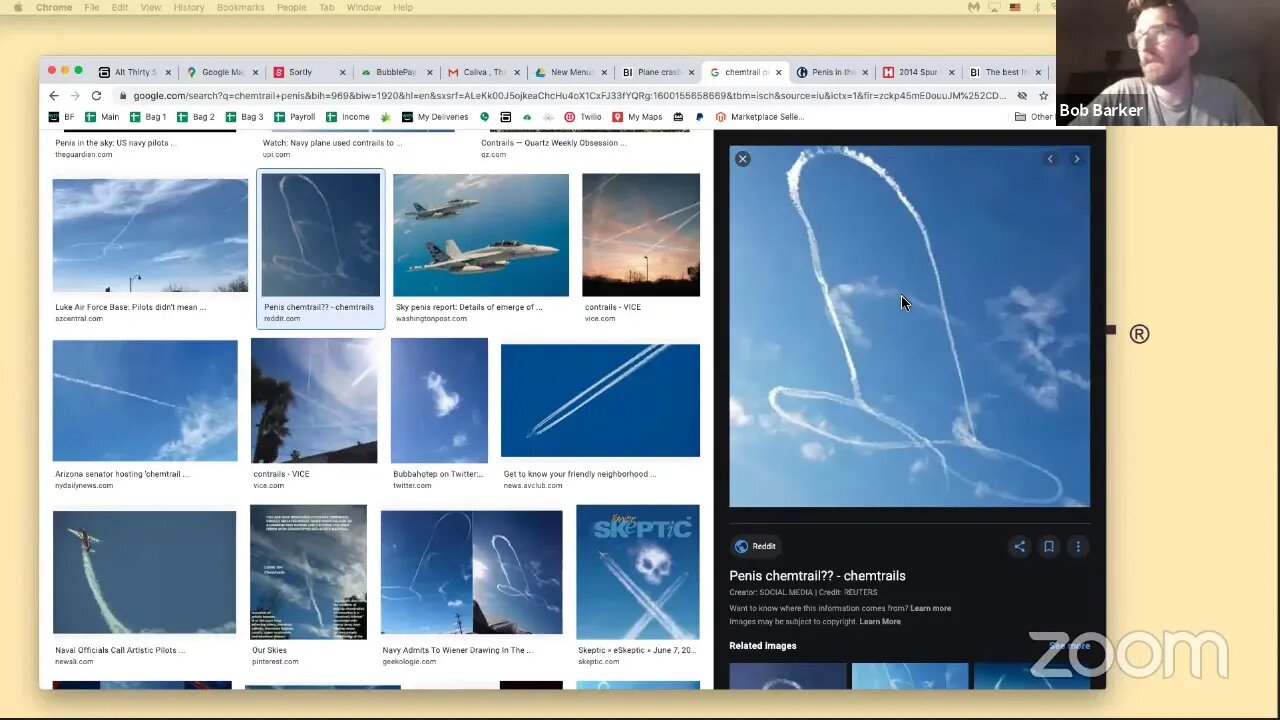Viewport: 1280px width, 720px height.
Task: Click the azcentral.com source text
Action: [79, 319]
